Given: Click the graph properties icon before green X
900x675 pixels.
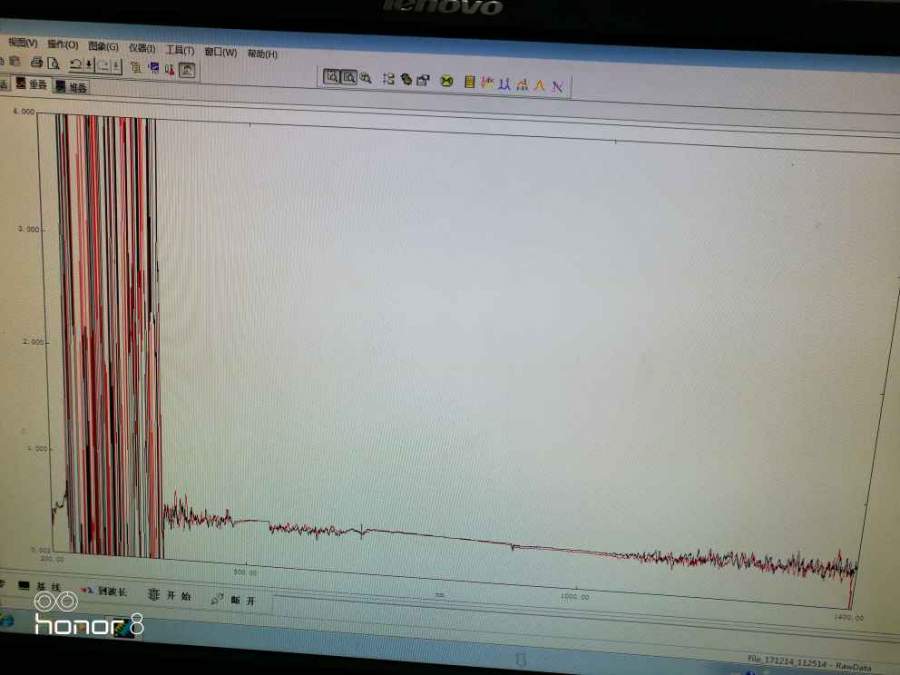Looking at the screenshot, I should coord(424,80).
